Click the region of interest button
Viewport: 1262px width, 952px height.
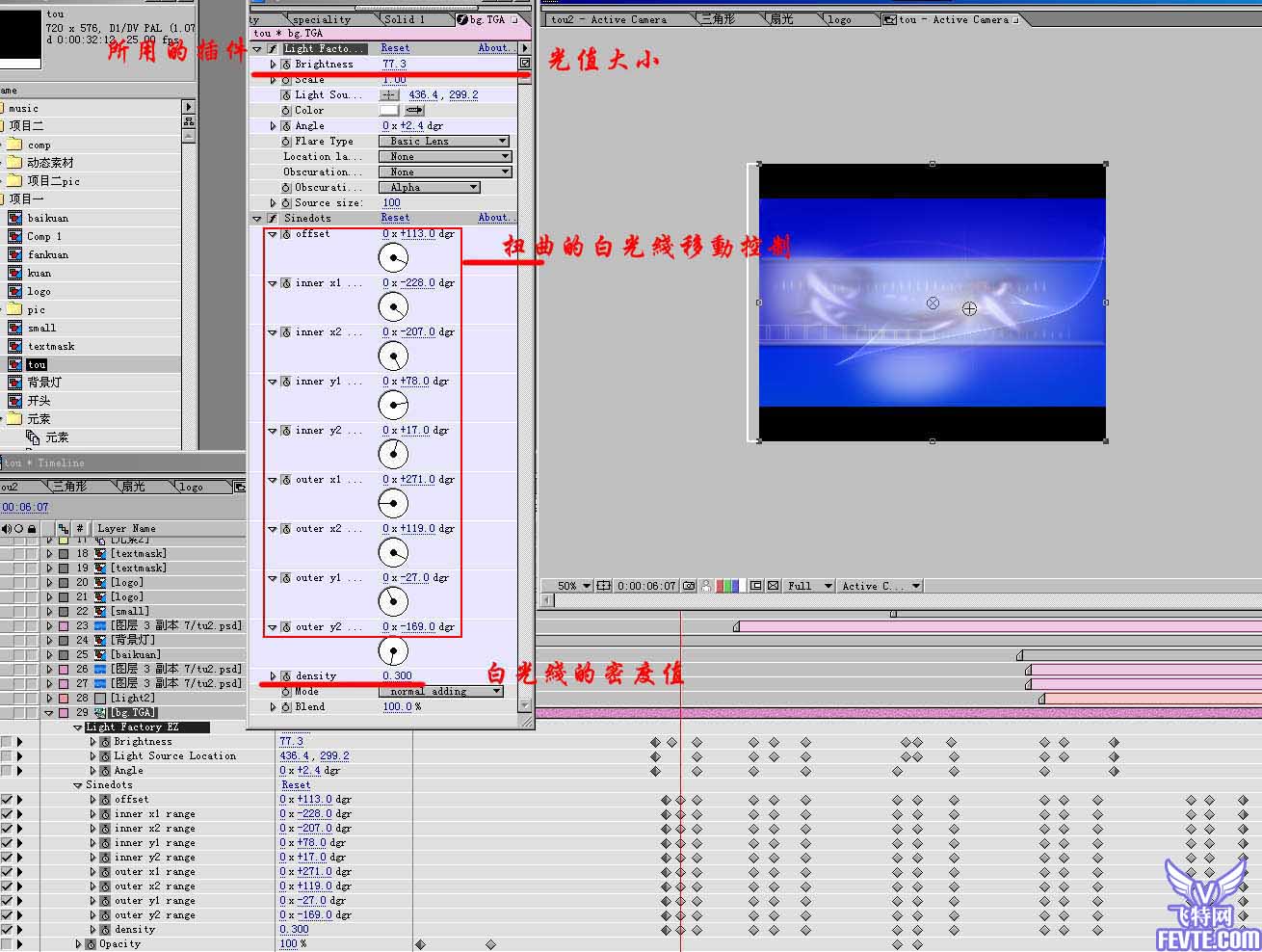(x=756, y=586)
